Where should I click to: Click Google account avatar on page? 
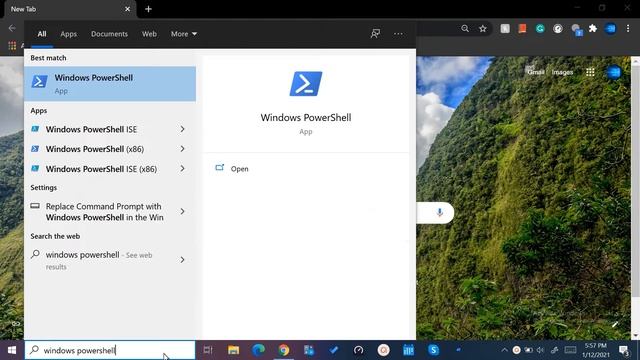coord(613,72)
